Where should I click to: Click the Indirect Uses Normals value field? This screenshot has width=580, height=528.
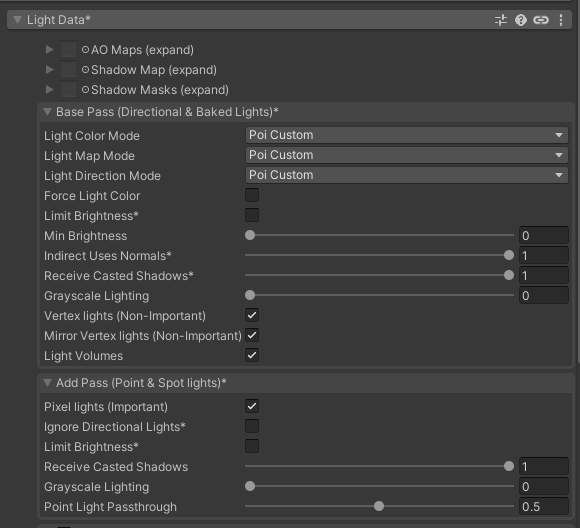click(x=544, y=255)
